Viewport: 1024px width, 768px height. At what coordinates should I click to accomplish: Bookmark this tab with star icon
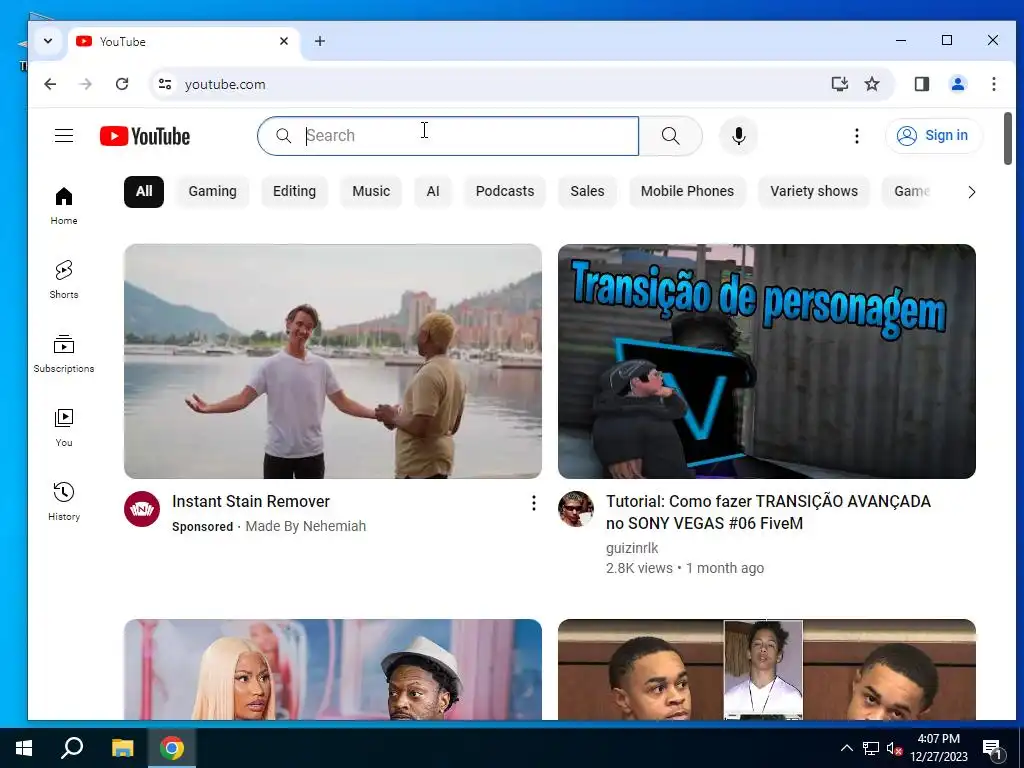pyautogui.click(x=872, y=84)
